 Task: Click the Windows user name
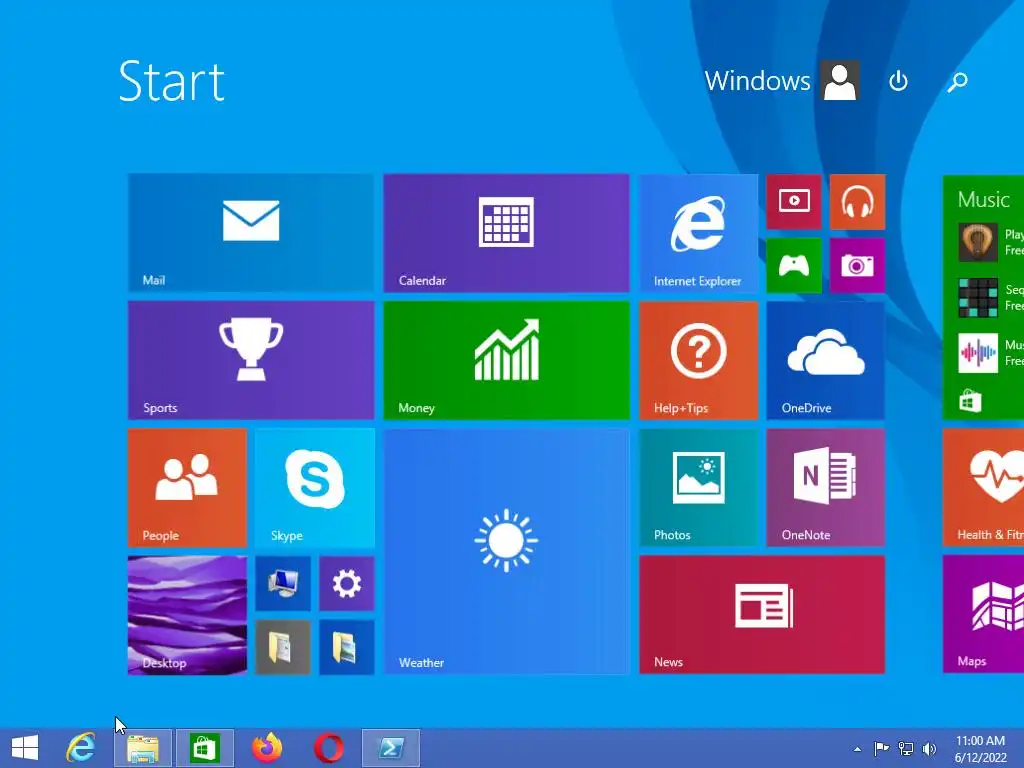tap(757, 81)
